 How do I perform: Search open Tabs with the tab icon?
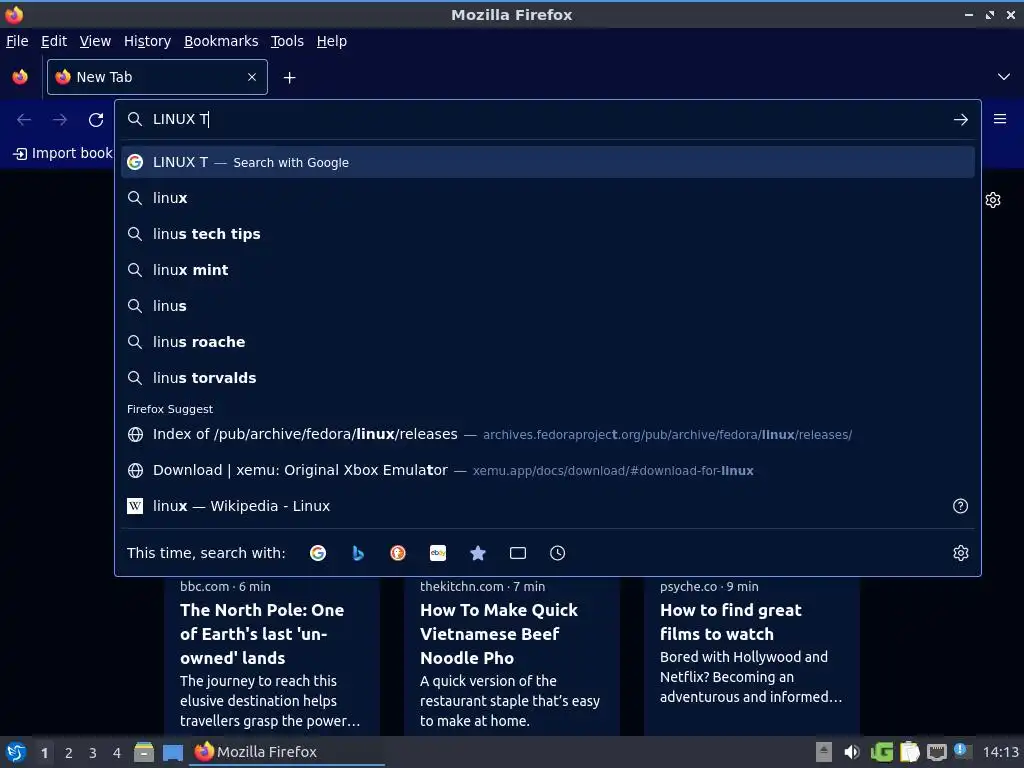(517, 553)
